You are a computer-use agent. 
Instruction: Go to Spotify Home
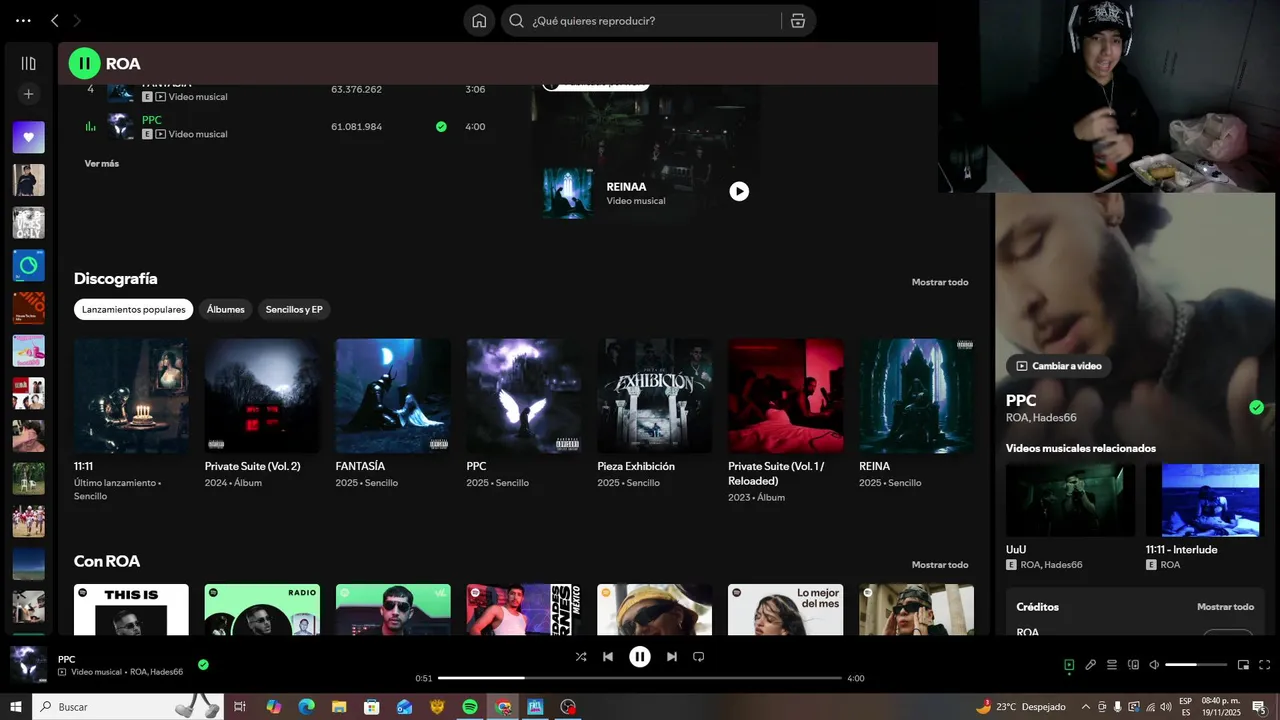pyautogui.click(x=479, y=21)
